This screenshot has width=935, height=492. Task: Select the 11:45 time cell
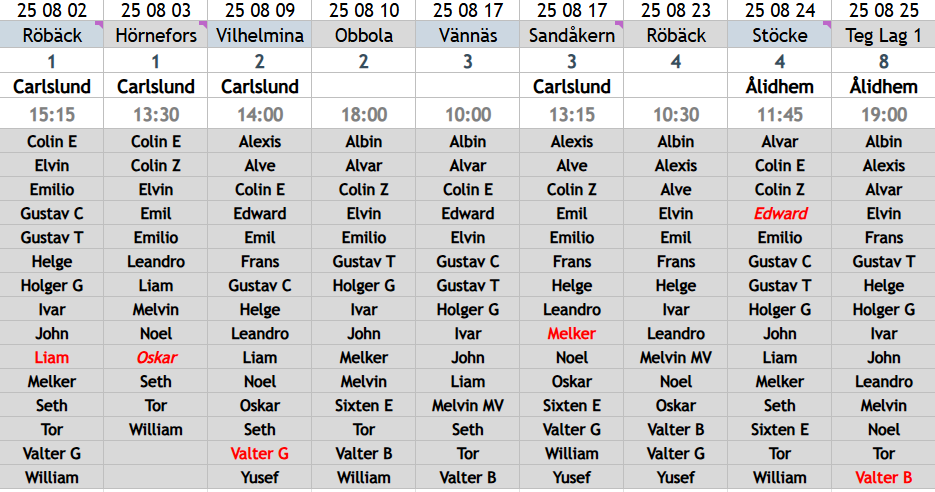780,114
